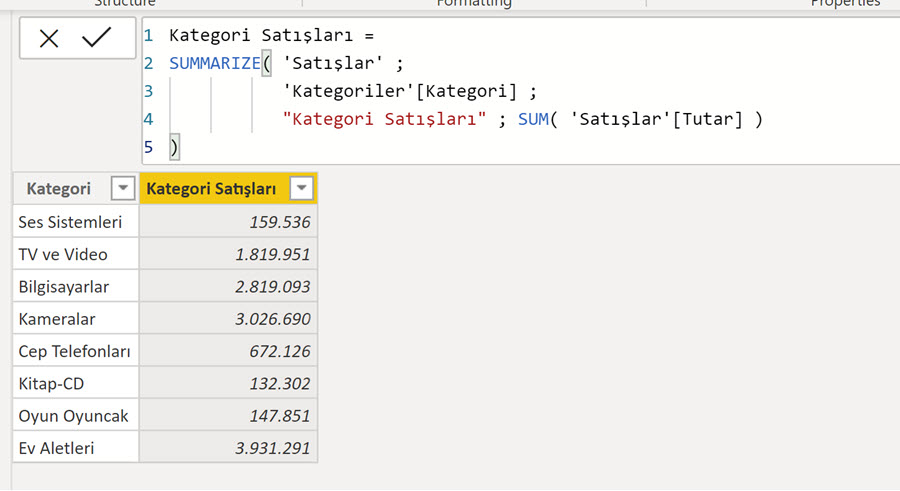Click the SUM function in line 4
The image size is (900, 491).
tap(533, 119)
